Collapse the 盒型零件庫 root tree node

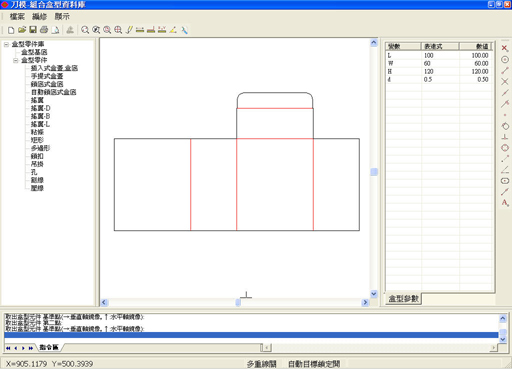pyautogui.click(x=6, y=44)
